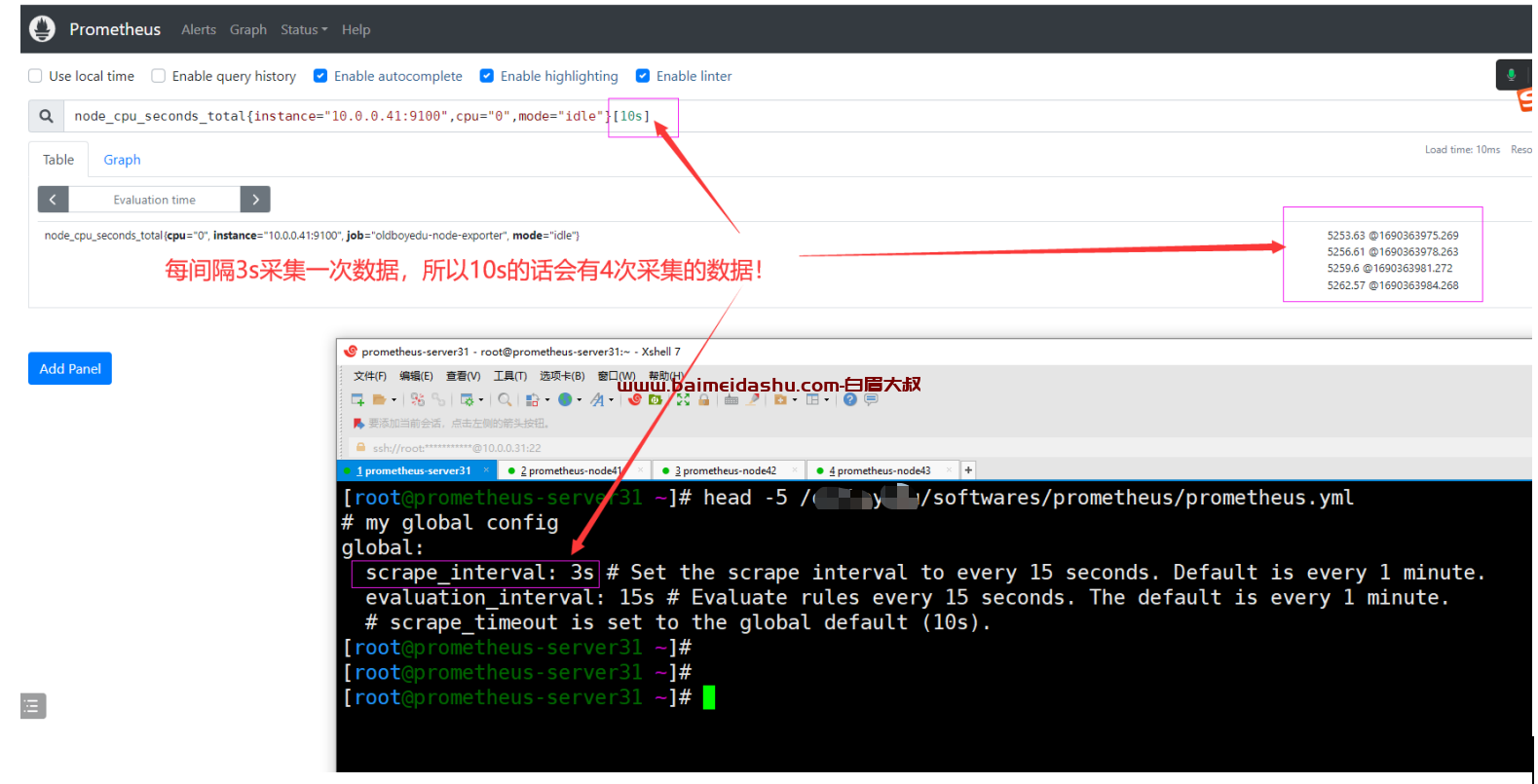Launch Xftp via green toolbar icon

coord(656,399)
